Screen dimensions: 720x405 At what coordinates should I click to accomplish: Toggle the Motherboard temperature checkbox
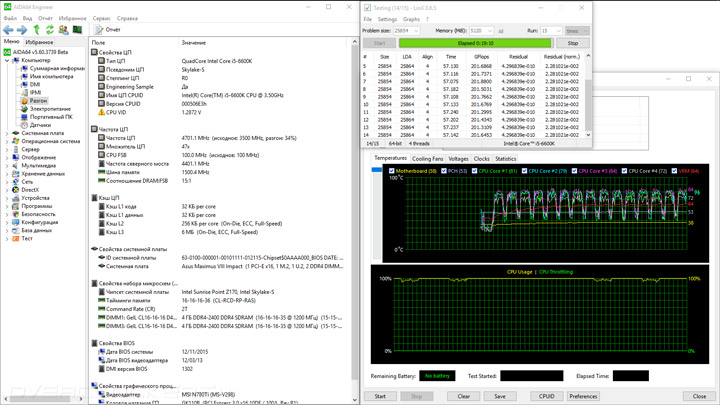(x=391, y=171)
